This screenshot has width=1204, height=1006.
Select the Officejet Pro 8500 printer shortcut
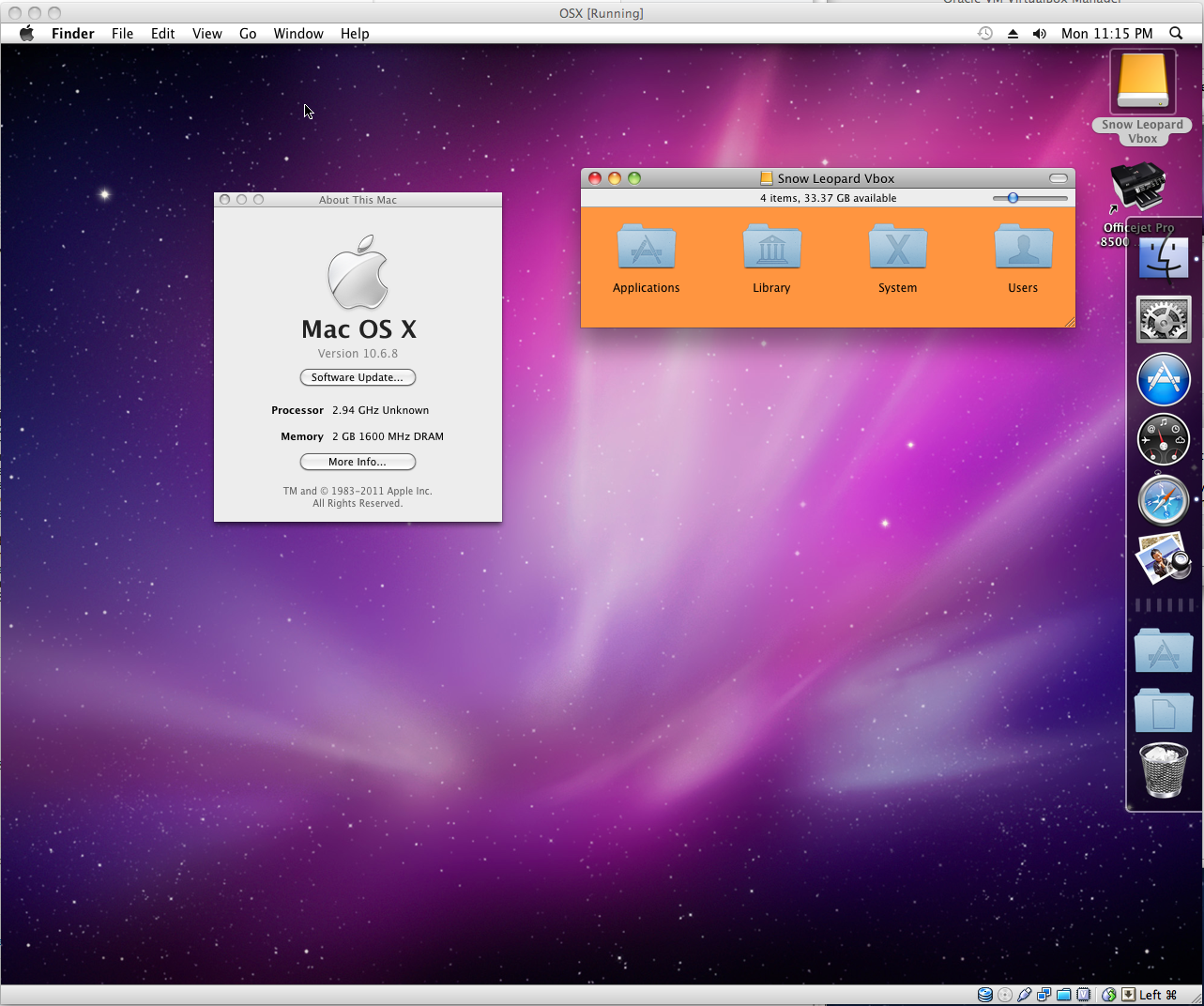click(x=1137, y=188)
